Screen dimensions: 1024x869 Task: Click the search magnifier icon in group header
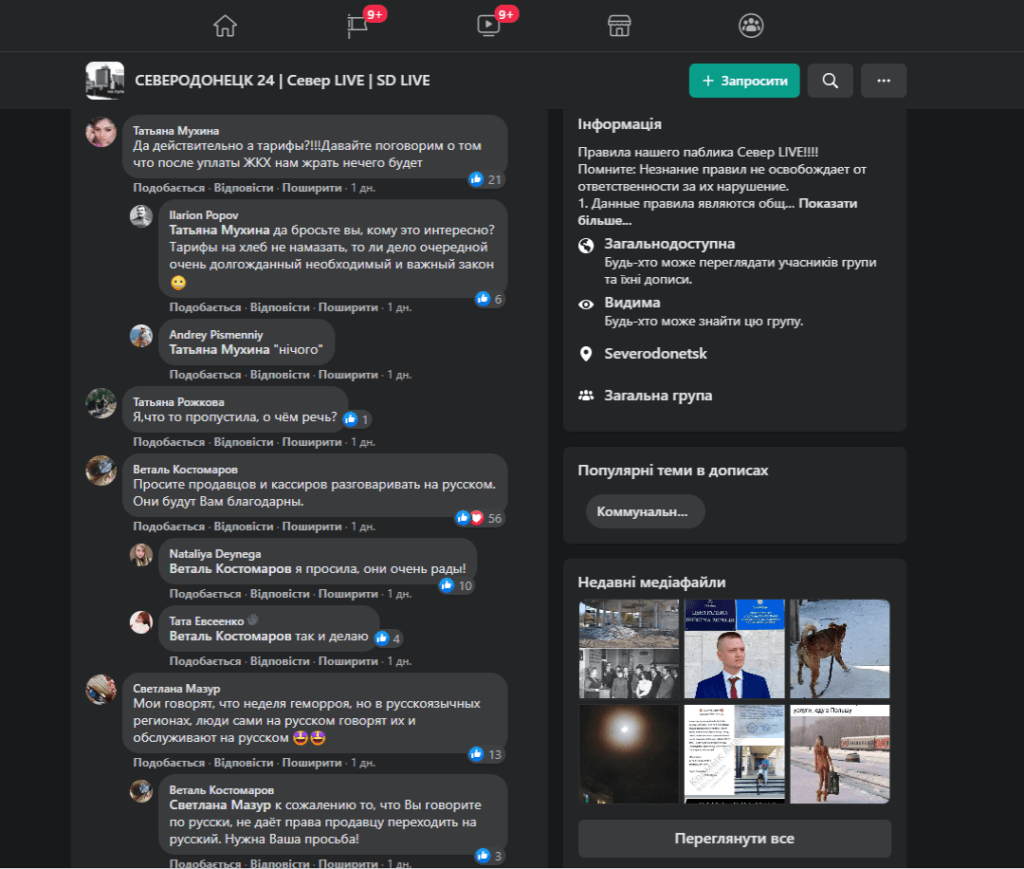[830, 81]
